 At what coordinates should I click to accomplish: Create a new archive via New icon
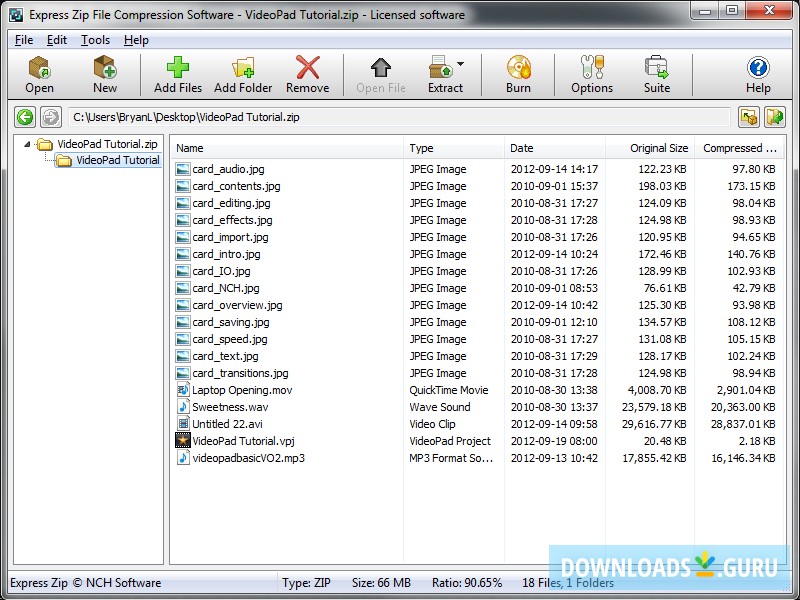[x=104, y=75]
